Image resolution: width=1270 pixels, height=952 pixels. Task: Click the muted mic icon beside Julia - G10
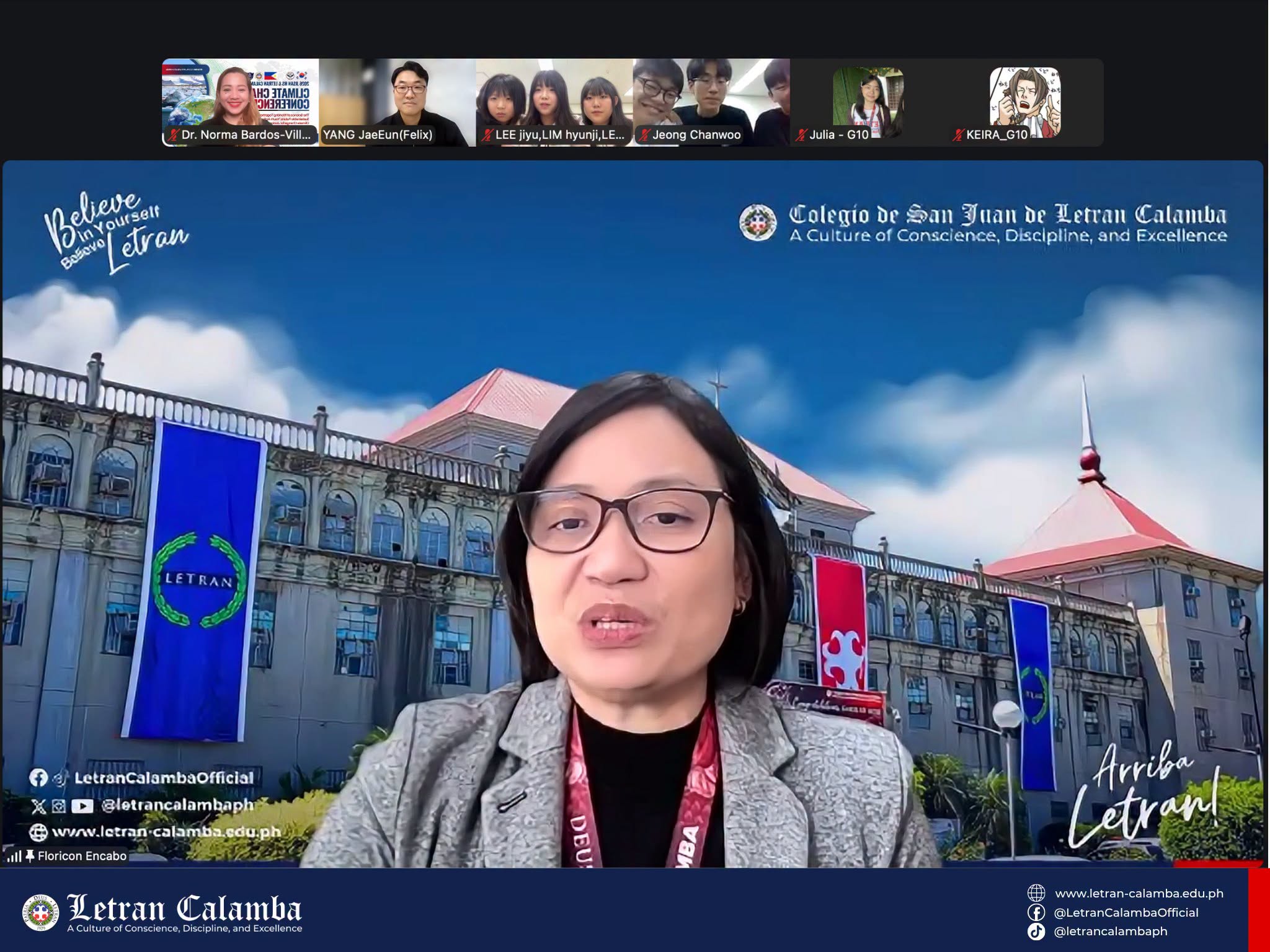(x=802, y=134)
